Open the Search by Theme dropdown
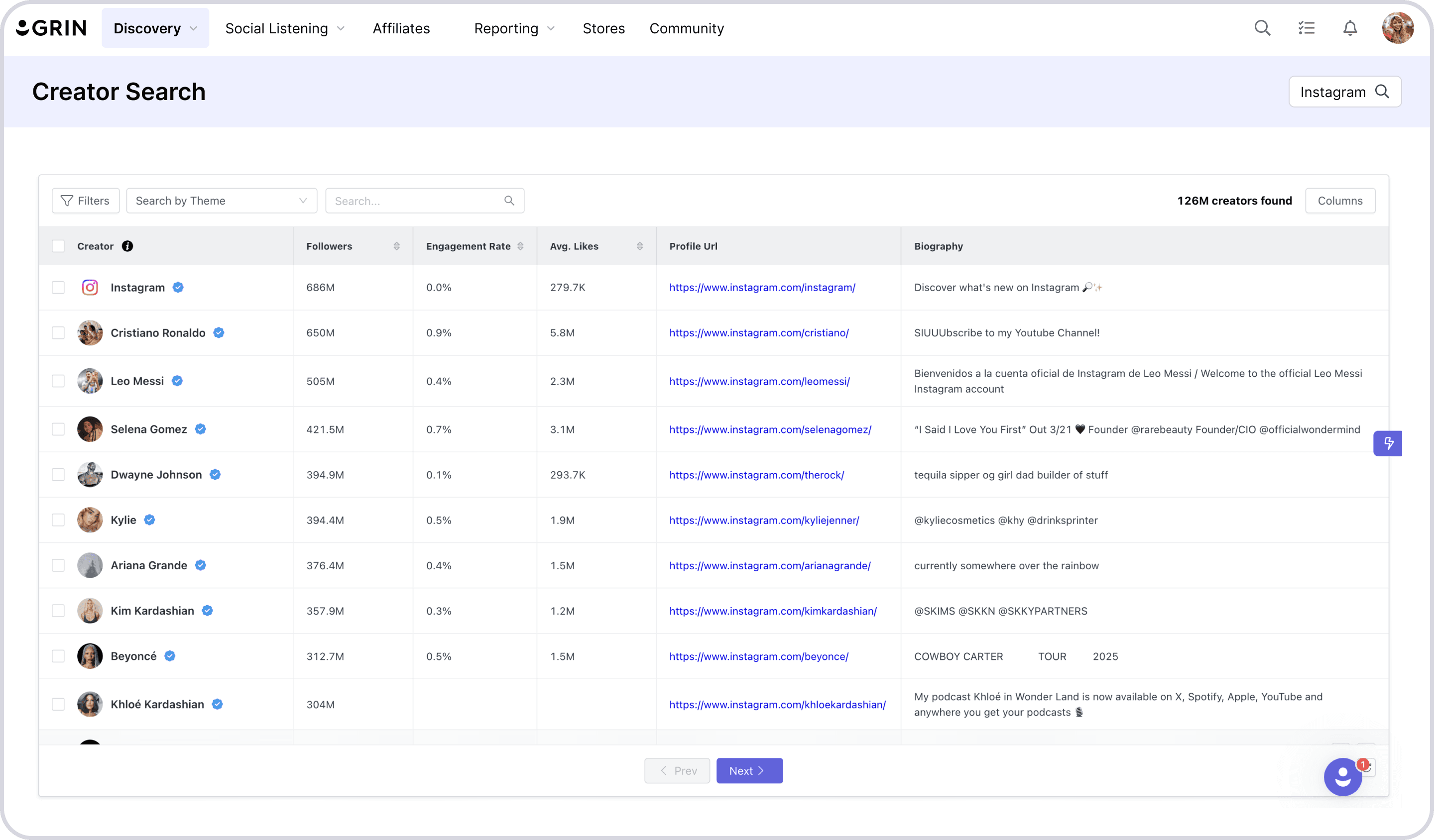This screenshot has width=1434, height=840. point(222,201)
